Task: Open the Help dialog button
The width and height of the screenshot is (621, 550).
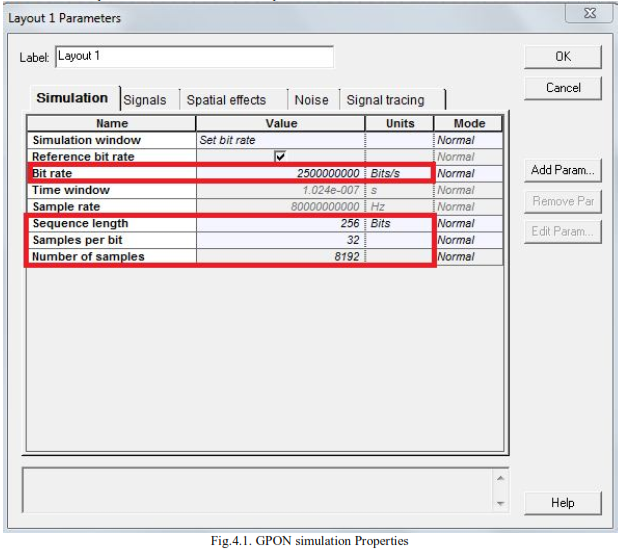Action: click(563, 503)
